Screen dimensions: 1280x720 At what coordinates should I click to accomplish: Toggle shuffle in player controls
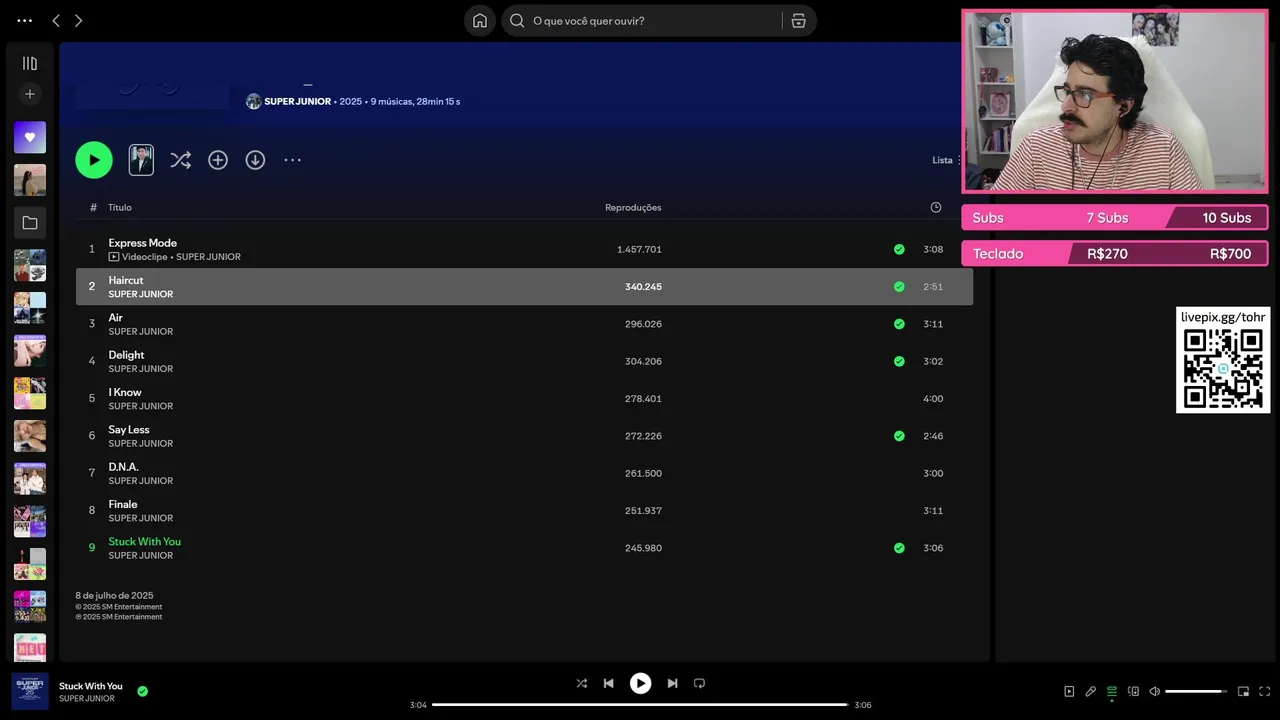pyautogui.click(x=582, y=683)
